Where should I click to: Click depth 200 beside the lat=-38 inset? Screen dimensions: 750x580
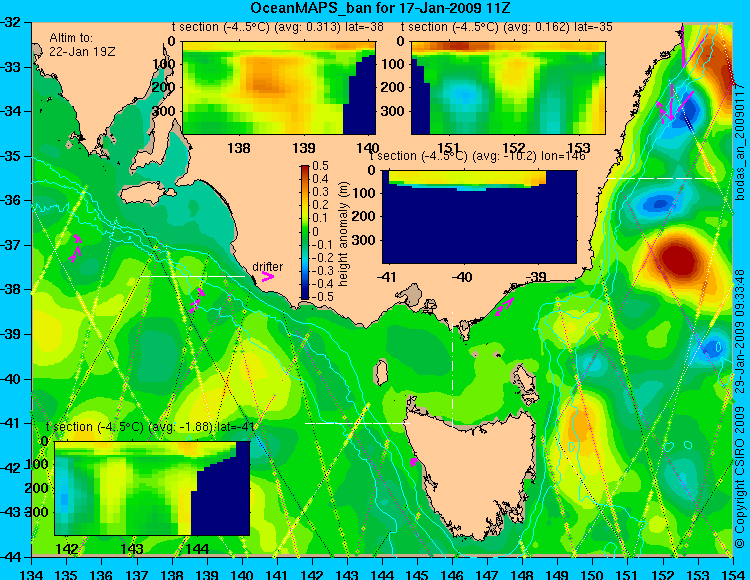click(x=166, y=88)
